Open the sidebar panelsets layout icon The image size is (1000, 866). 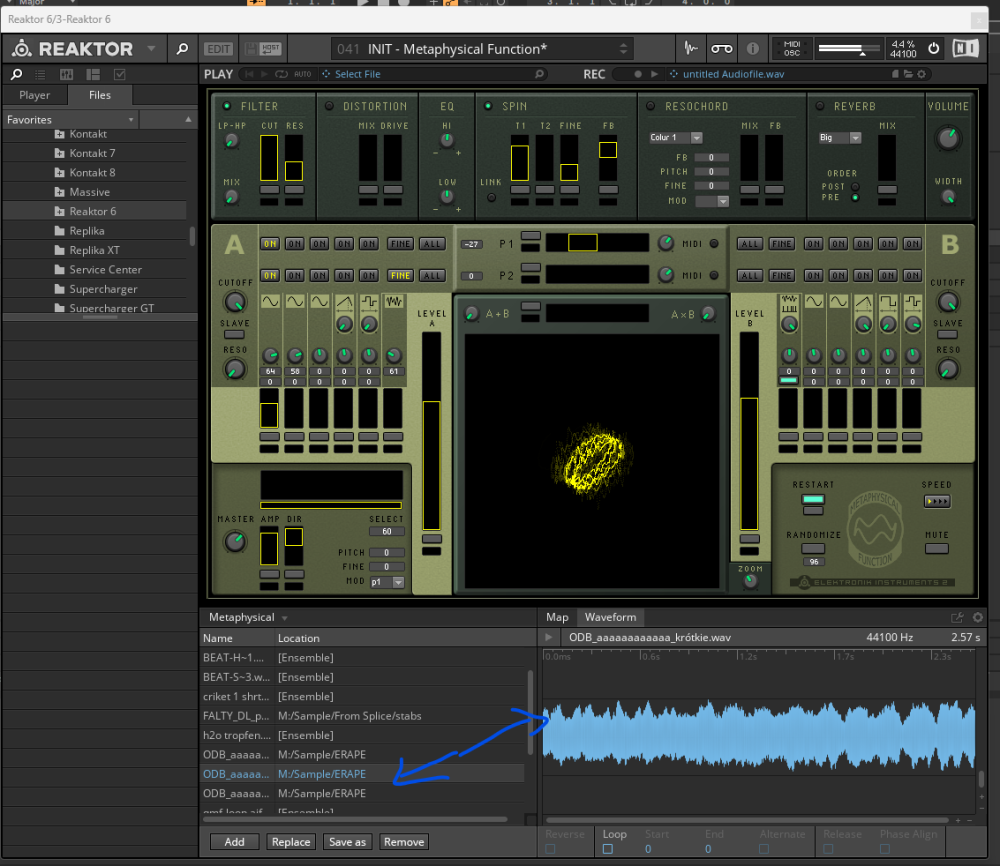click(93, 75)
